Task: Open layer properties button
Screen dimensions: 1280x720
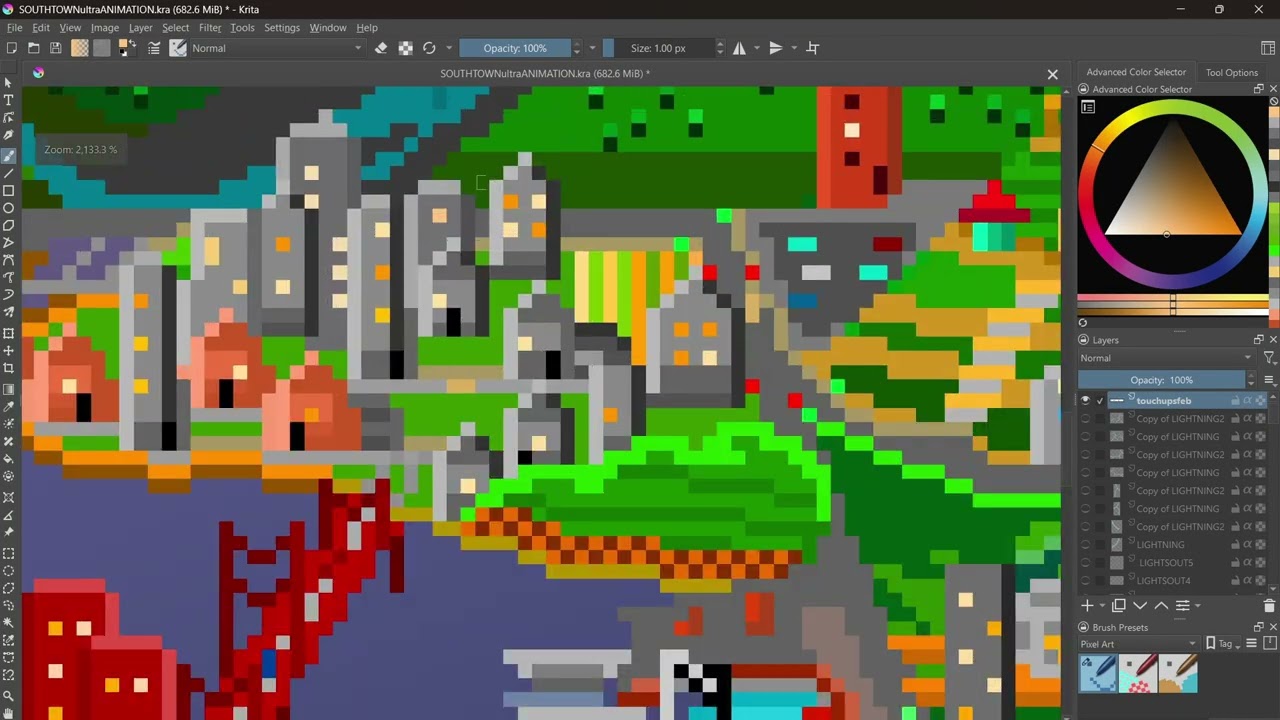Action: click(1182, 605)
